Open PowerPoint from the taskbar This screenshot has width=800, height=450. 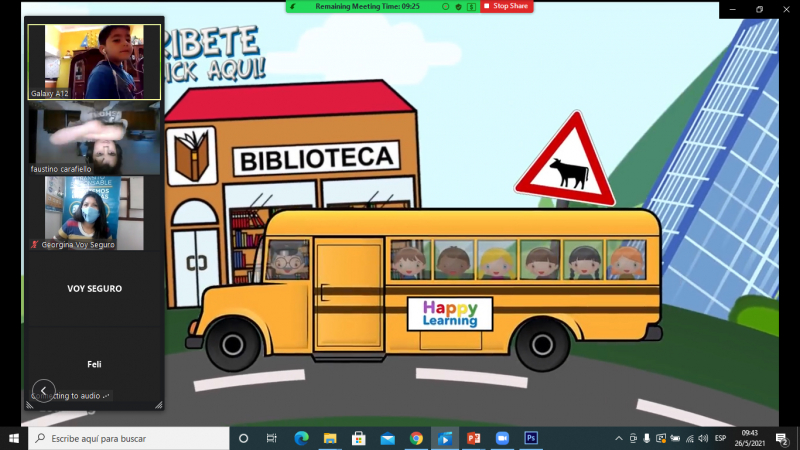point(473,438)
